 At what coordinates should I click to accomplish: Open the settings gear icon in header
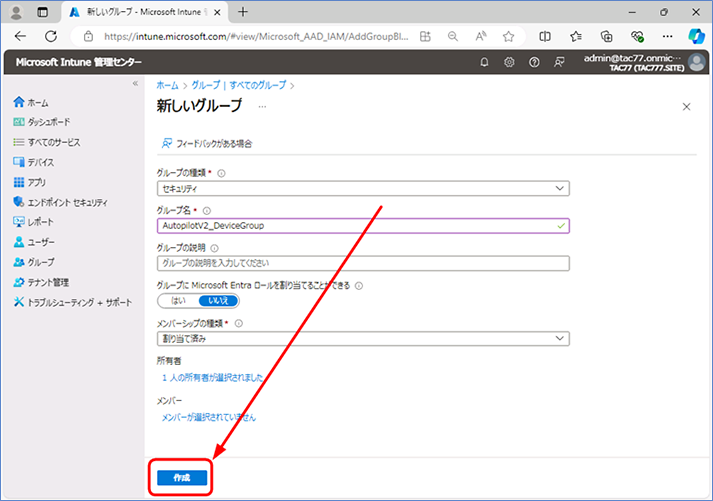click(x=509, y=62)
